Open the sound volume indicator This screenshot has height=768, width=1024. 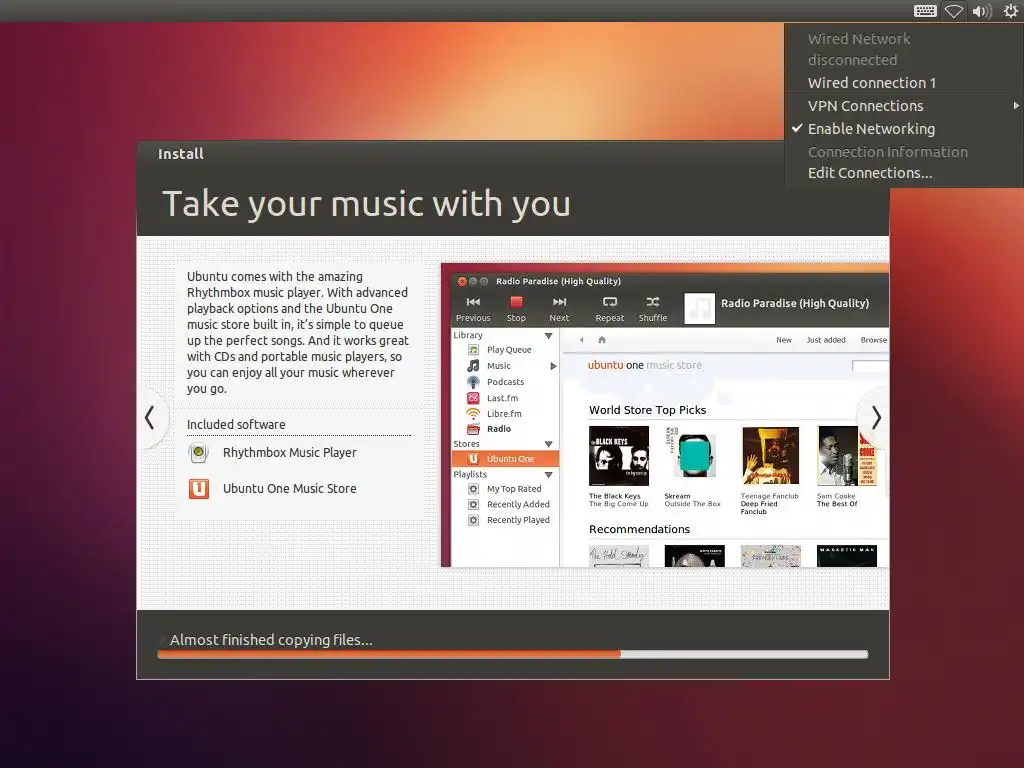point(982,11)
